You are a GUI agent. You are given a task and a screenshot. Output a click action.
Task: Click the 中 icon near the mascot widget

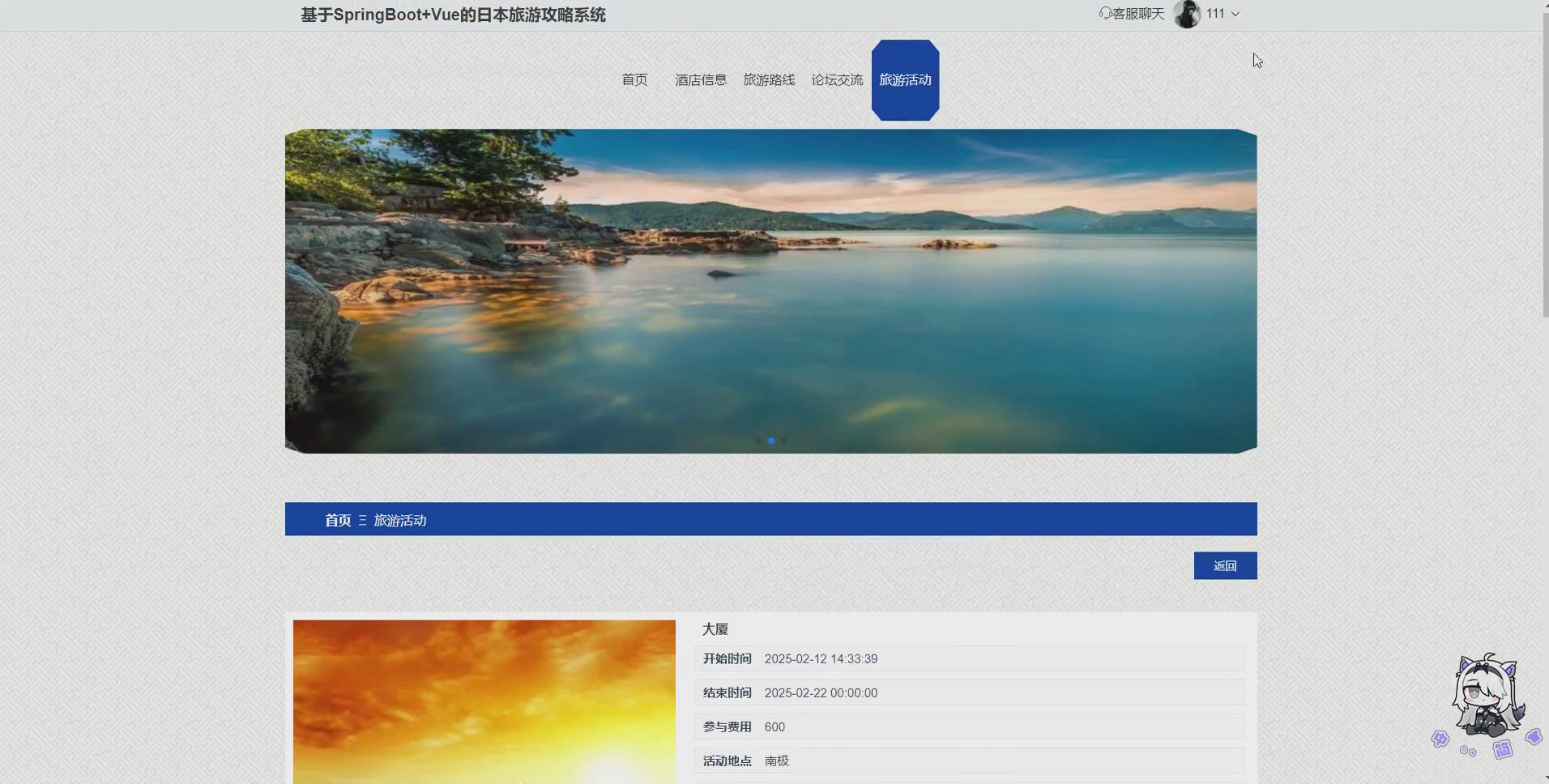[x=1440, y=739]
